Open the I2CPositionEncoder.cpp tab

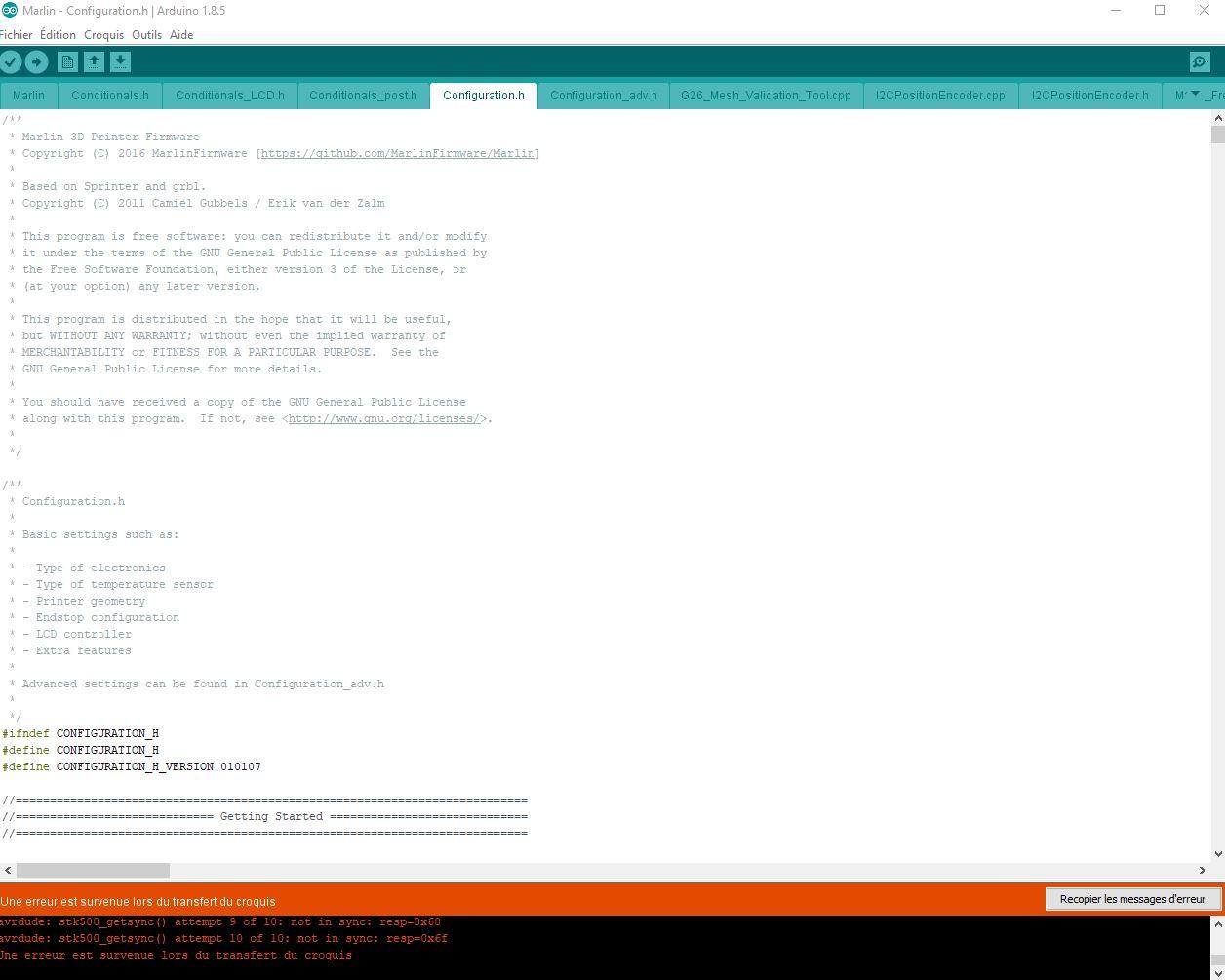[940, 96]
